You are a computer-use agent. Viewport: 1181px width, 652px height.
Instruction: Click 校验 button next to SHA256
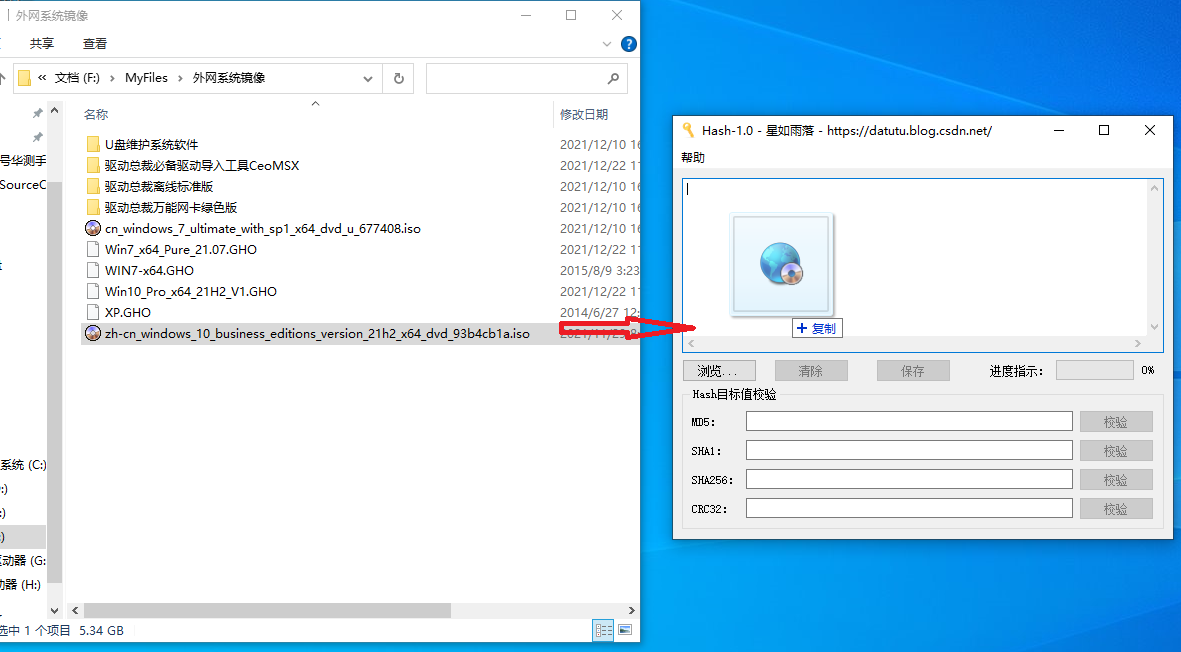(1116, 480)
